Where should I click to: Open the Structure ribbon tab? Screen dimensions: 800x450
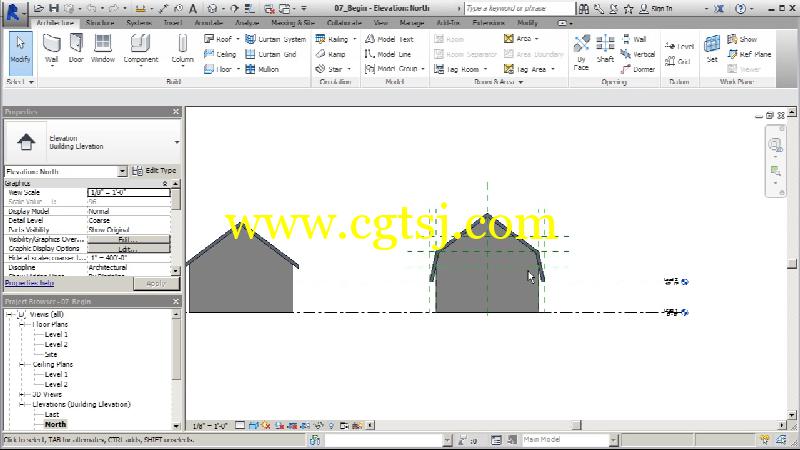click(99, 23)
